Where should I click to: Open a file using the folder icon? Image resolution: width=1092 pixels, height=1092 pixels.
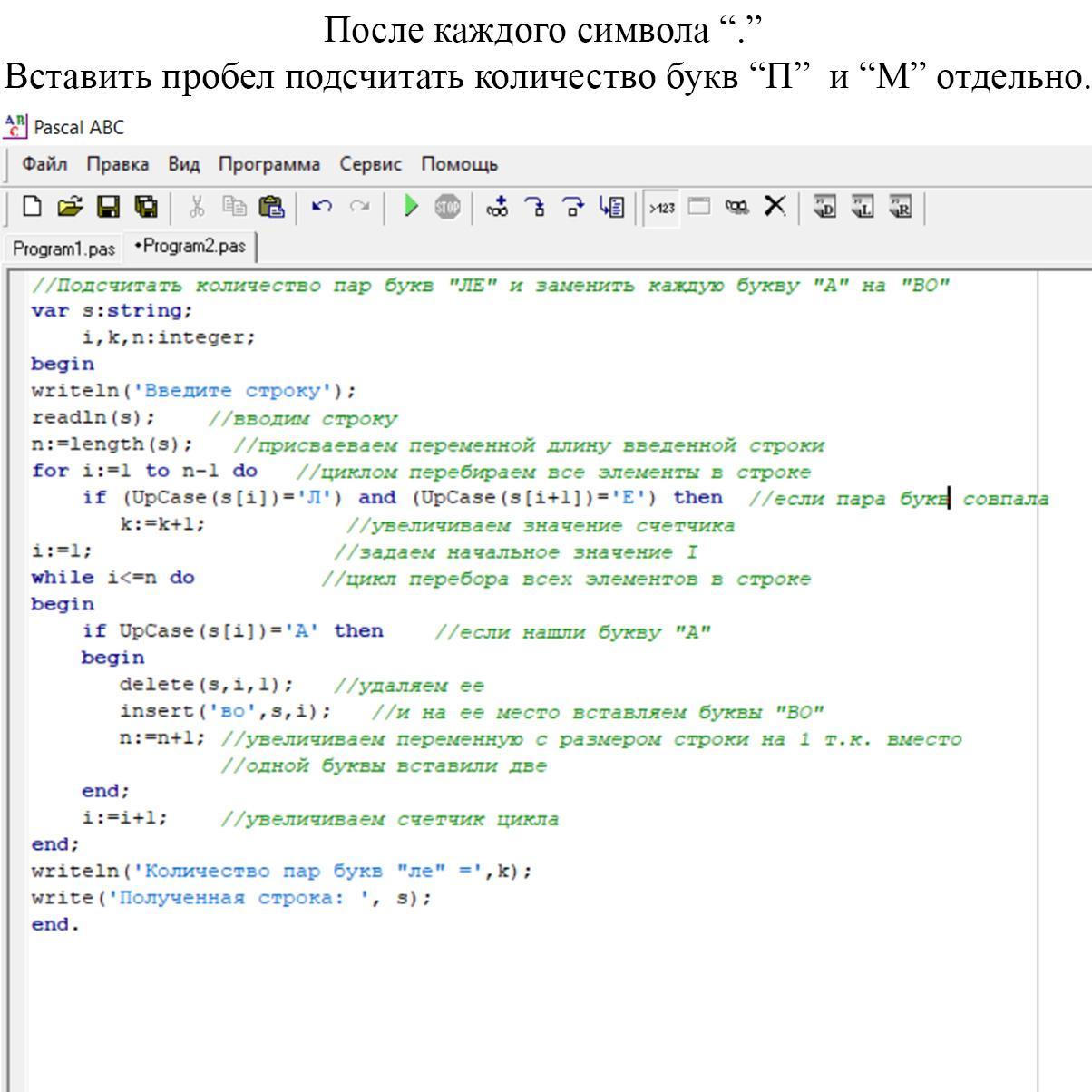(x=69, y=207)
